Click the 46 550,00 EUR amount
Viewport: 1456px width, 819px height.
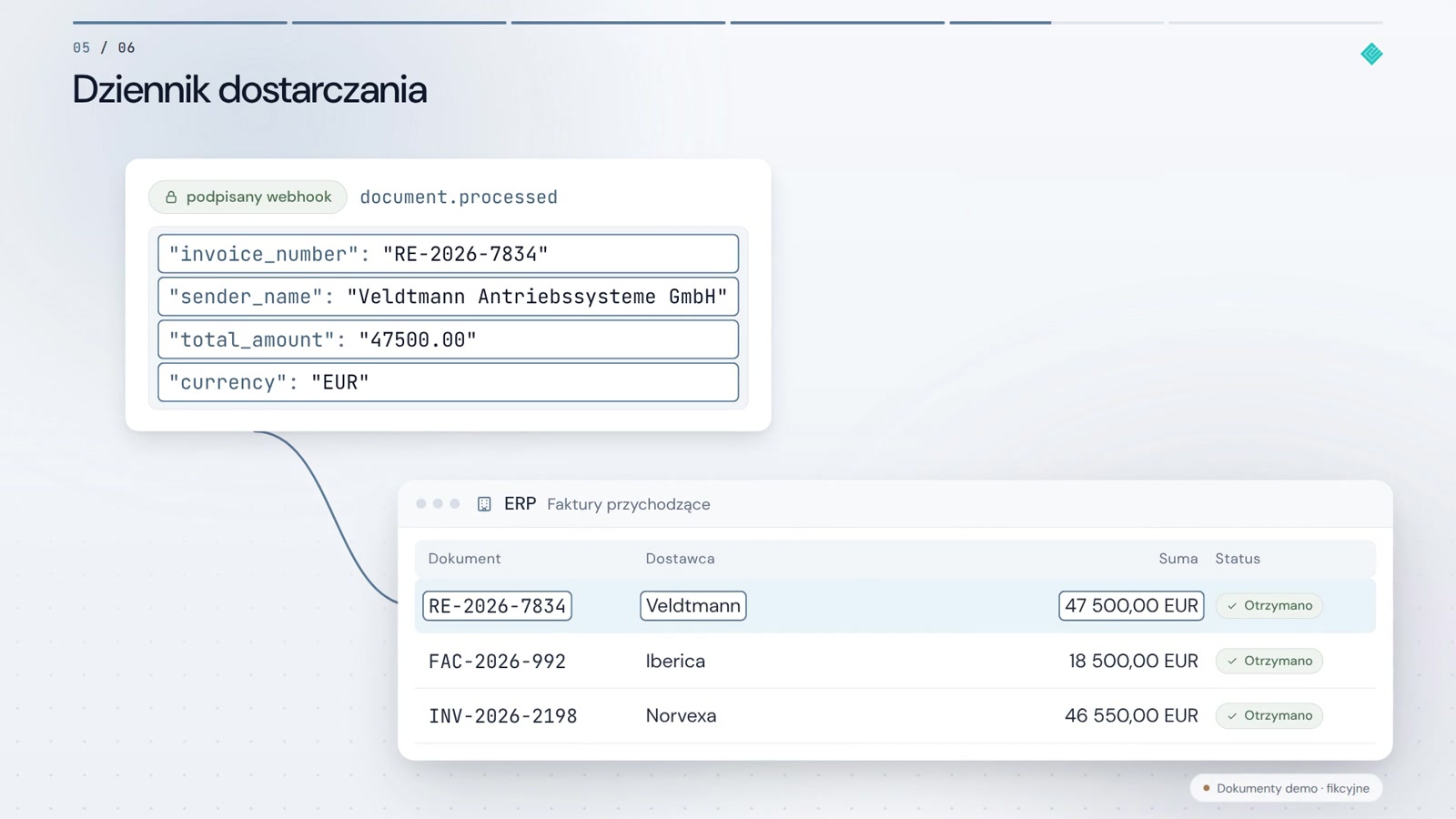pyautogui.click(x=1131, y=716)
